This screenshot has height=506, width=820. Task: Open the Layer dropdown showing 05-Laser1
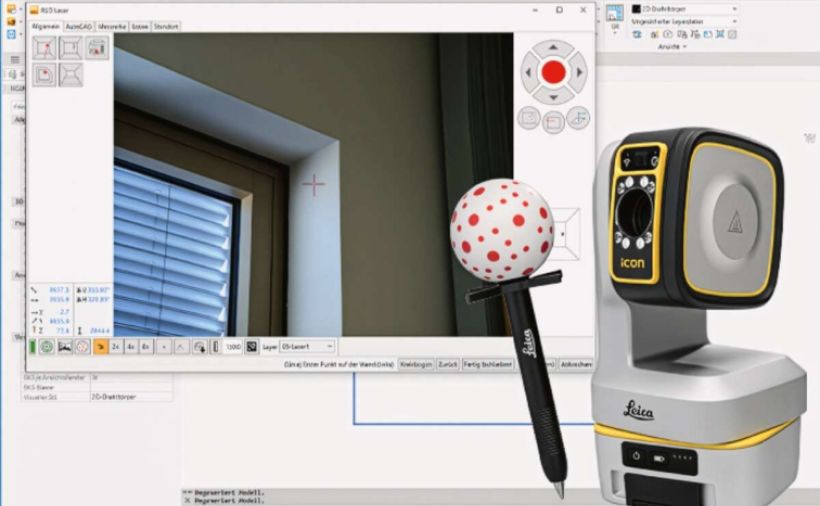pos(307,346)
